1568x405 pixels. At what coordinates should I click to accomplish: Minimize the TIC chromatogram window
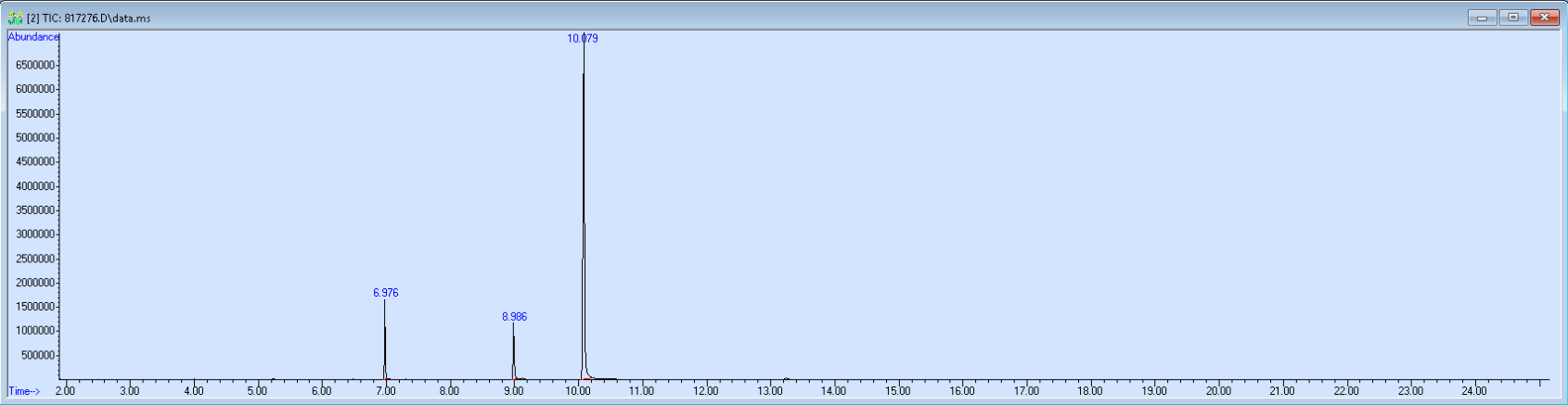[1481, 18]
